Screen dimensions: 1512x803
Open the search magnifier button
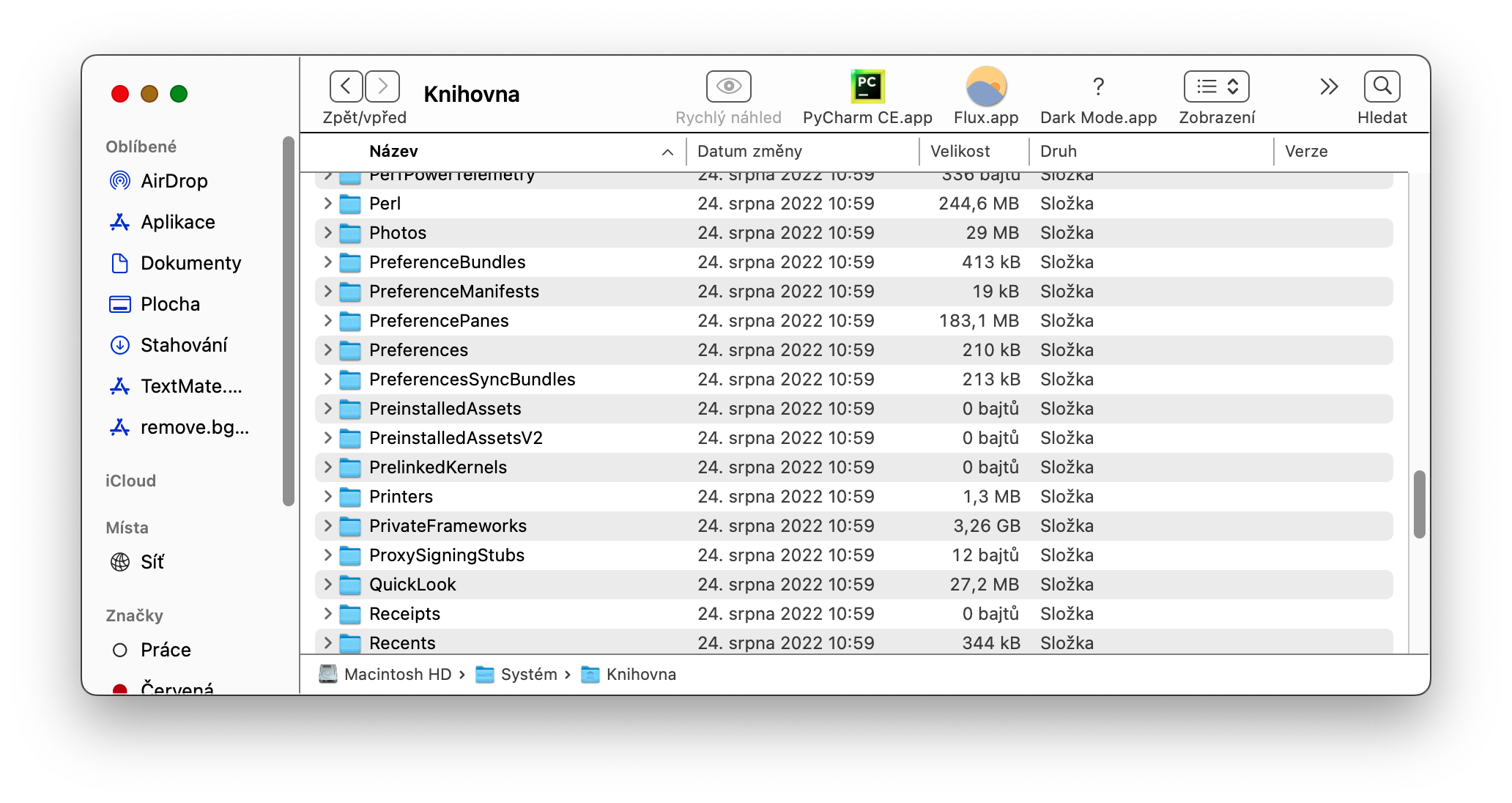[1382, 86]
